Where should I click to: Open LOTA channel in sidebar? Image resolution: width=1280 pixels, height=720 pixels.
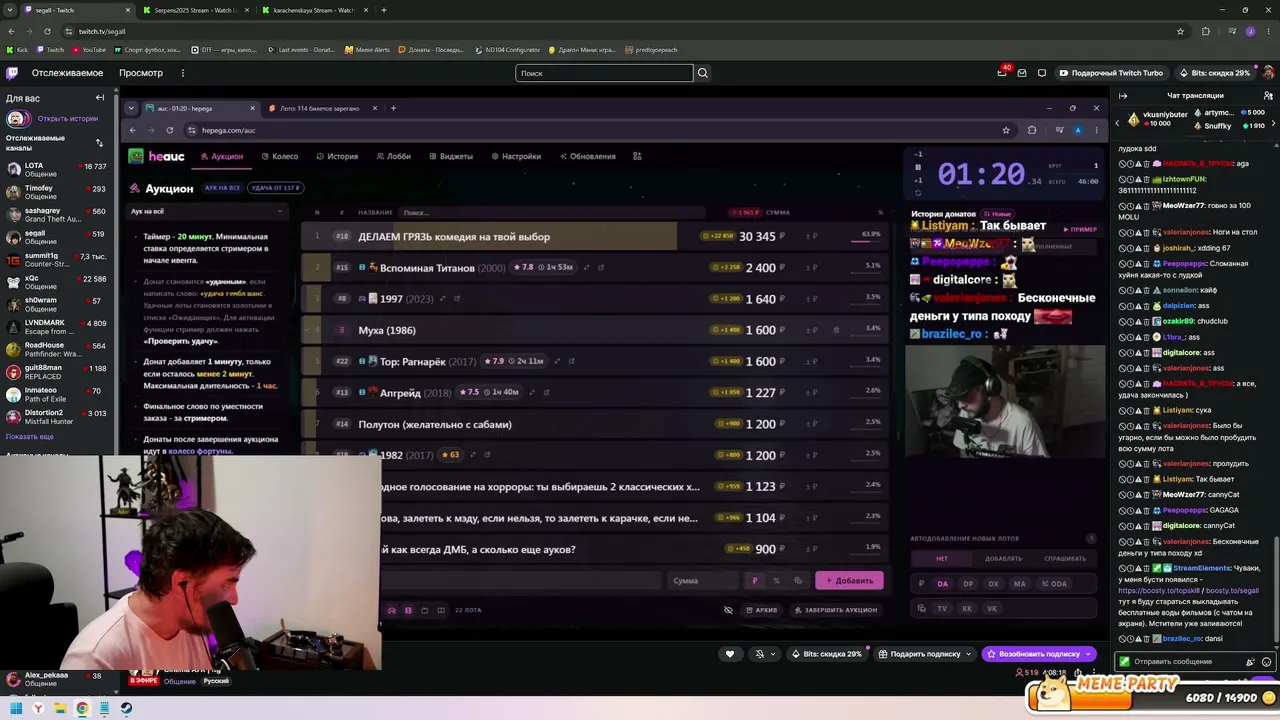[55, 170]
